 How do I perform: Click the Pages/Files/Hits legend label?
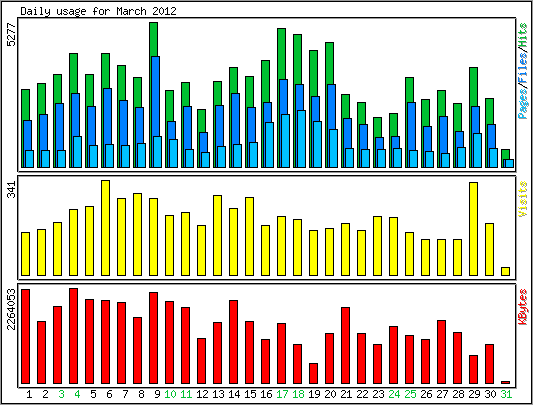pos(523,71)
